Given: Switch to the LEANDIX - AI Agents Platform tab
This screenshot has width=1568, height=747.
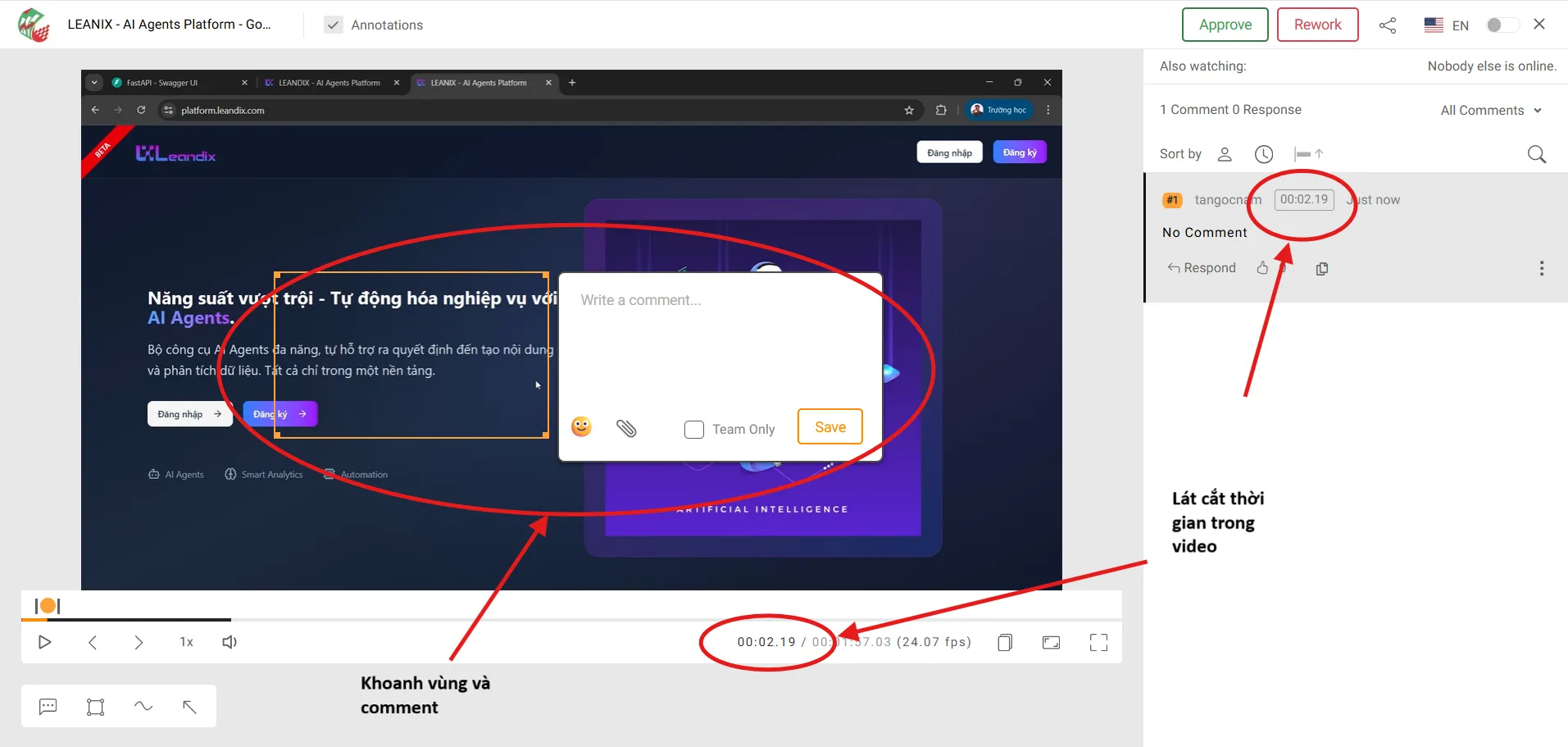Looking at the screenshot, I should pyautogui.click(x=331, y=83).
